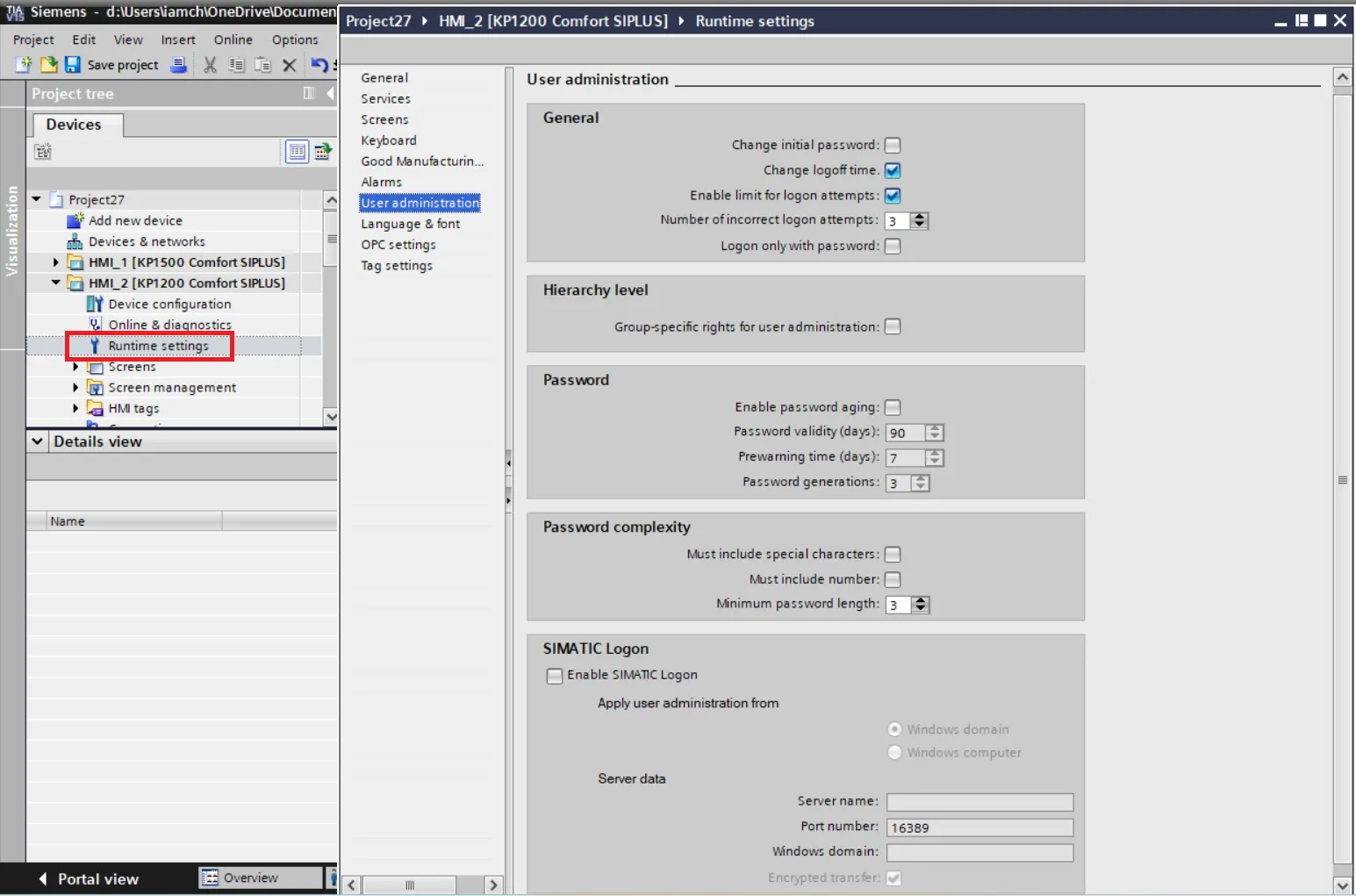Undo the last action with the blue arrow
The width and height of the screenshot is (1356, 896).
pos(319,64)
